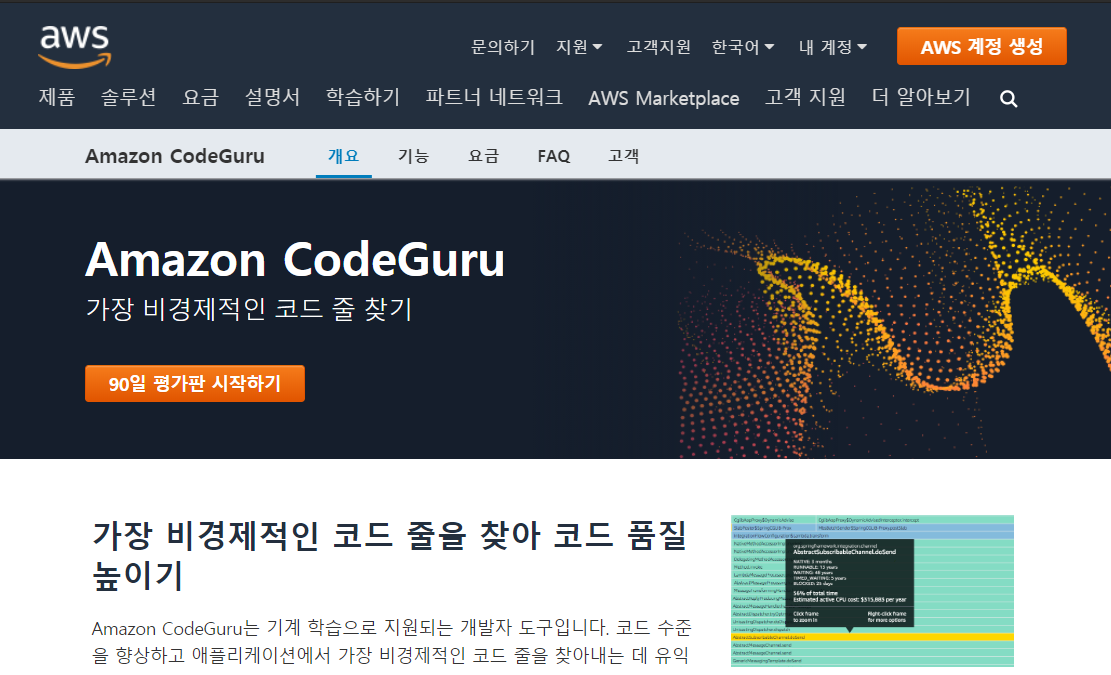Open the CodeGuru profiler flame graph thumbnail
This screenshot has width=1111, height=675.
point(872,591)
